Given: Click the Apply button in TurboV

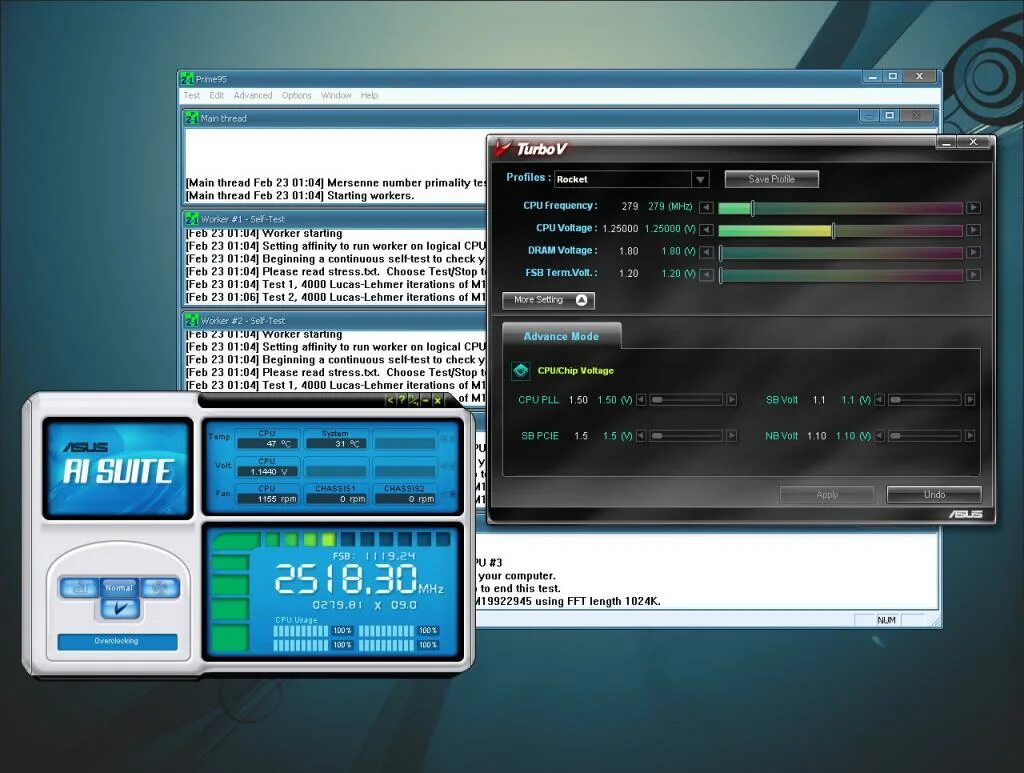Looking at the screenshot, I should tap(827, 494).
